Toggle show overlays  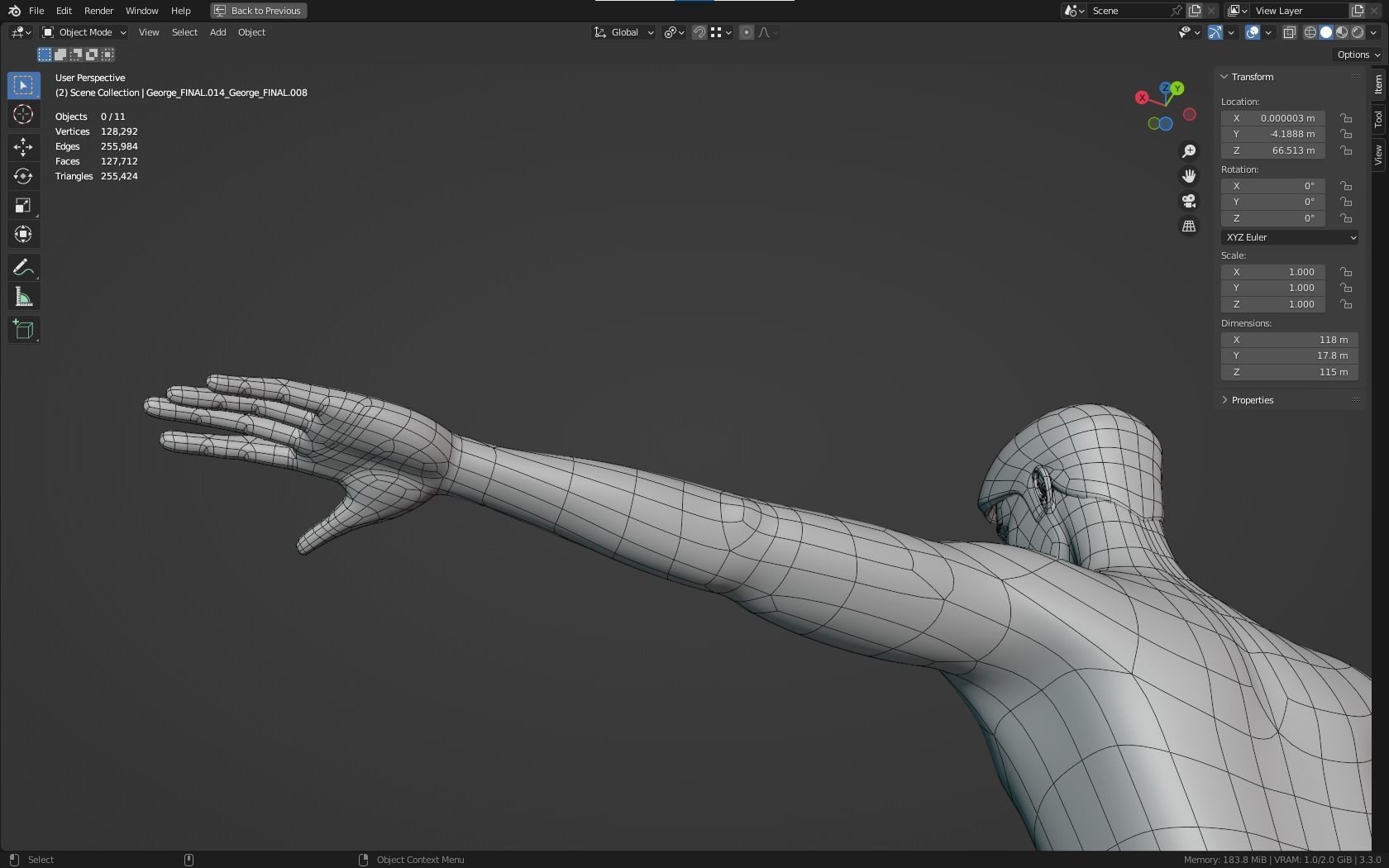coord(1253,32)
